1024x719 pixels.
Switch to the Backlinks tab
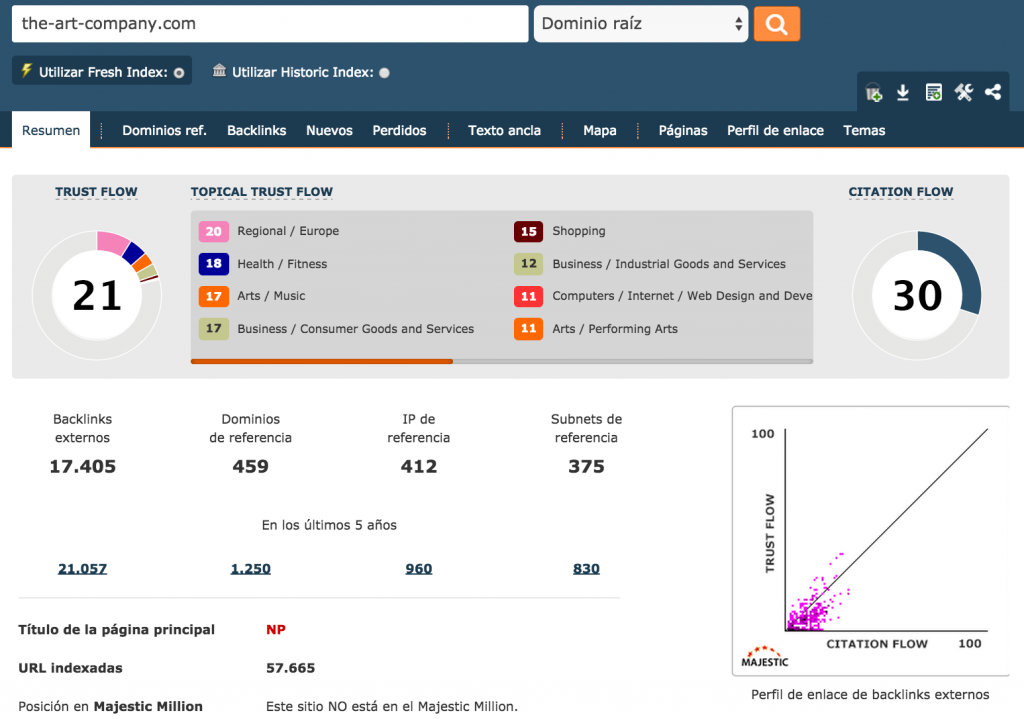tap(256, 131)
